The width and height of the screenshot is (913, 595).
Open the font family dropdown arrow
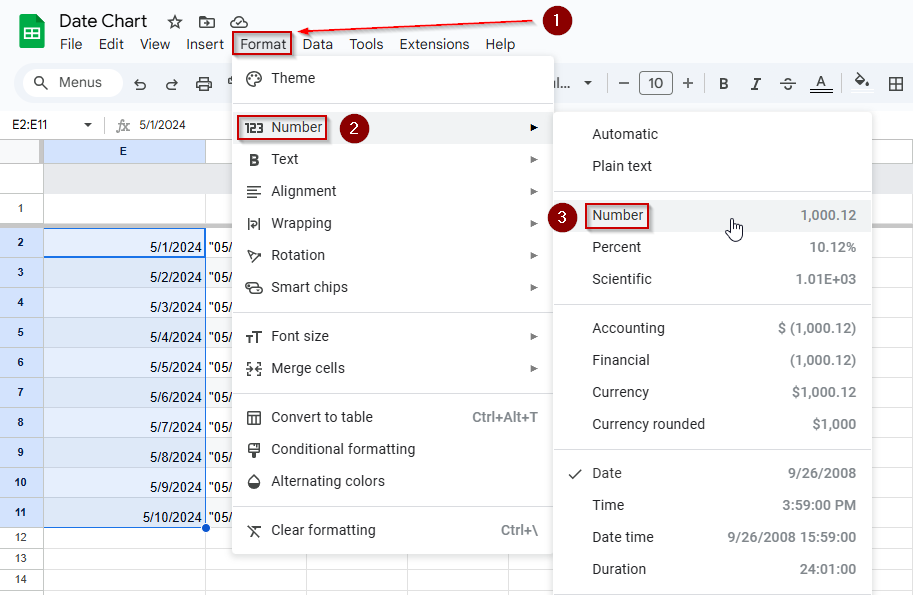(588, 83)
